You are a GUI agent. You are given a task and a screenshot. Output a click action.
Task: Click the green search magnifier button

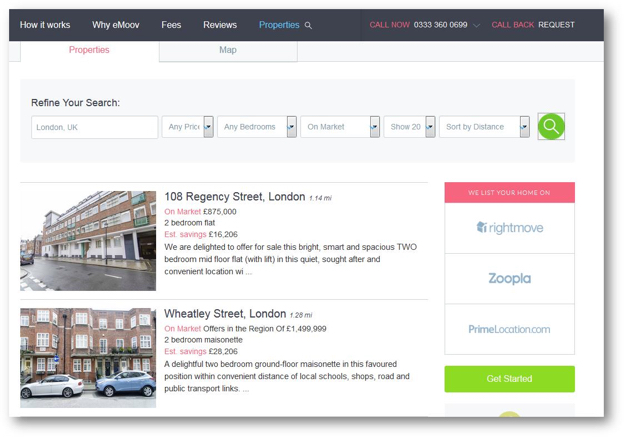[551, 127]
